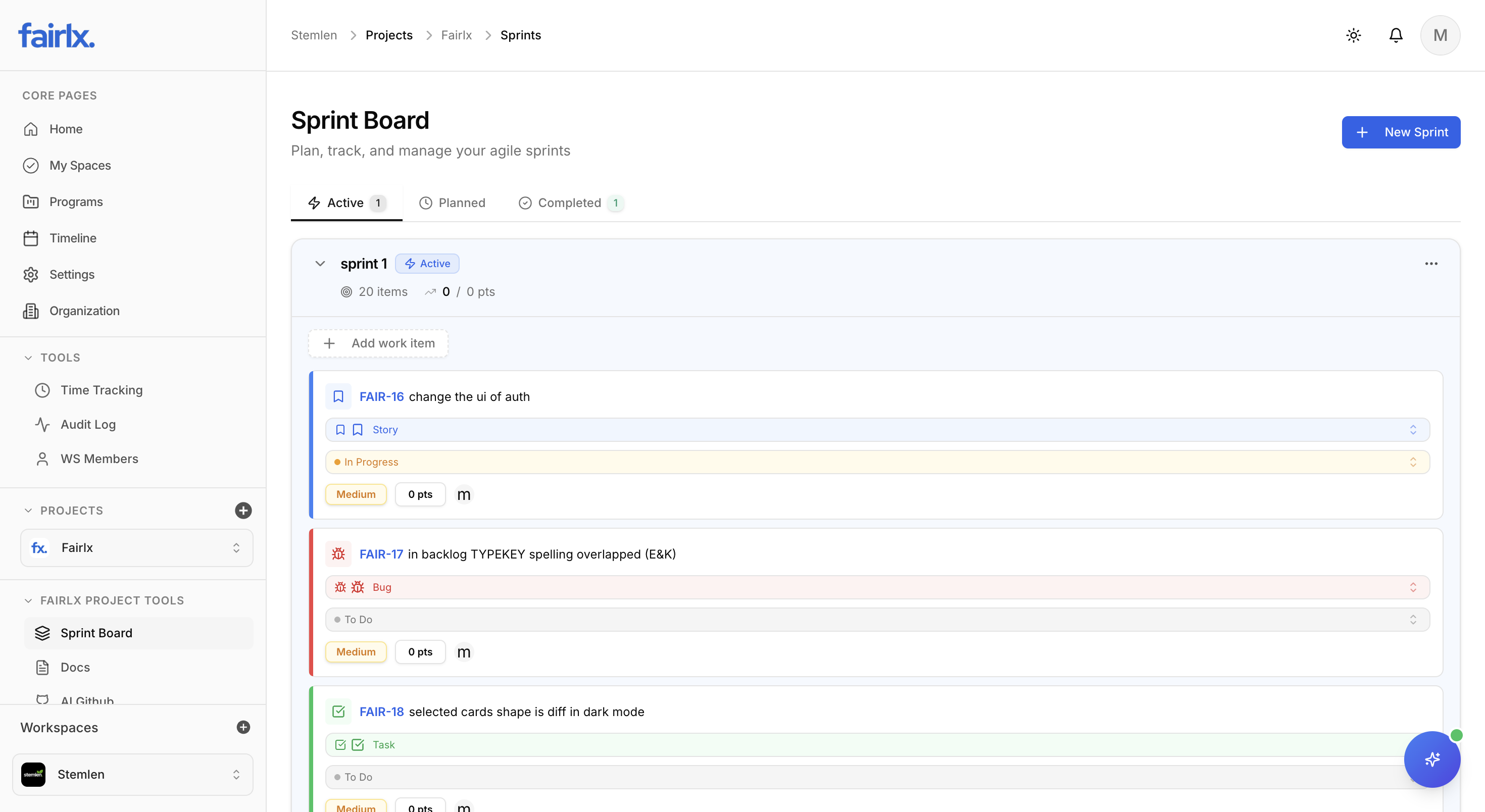Go to Projects breadcrumb
The image size is (1485, 812).
pyautogui.click(x=389, y=35)
